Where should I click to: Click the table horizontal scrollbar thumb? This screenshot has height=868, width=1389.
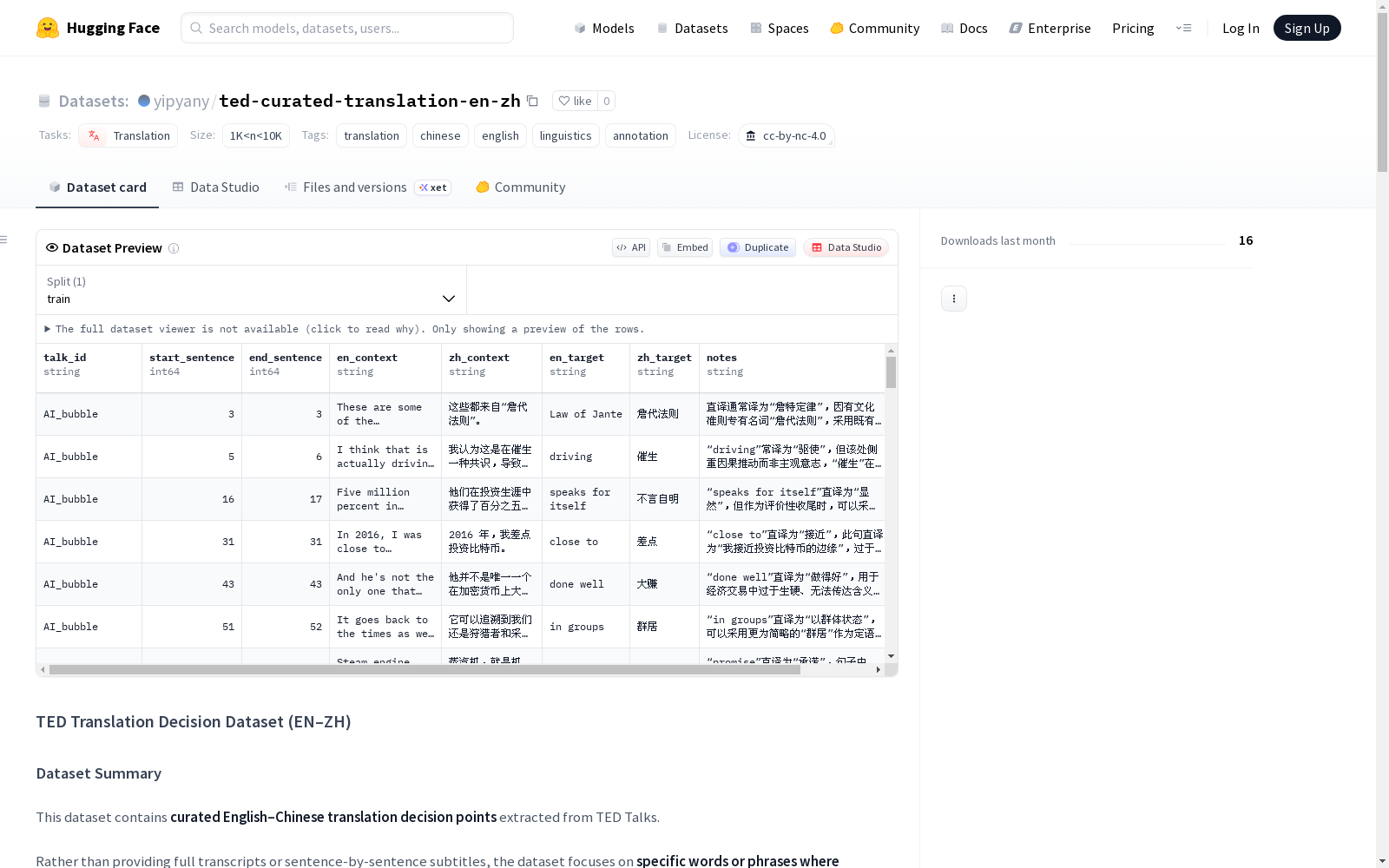(x=425, y=670)
